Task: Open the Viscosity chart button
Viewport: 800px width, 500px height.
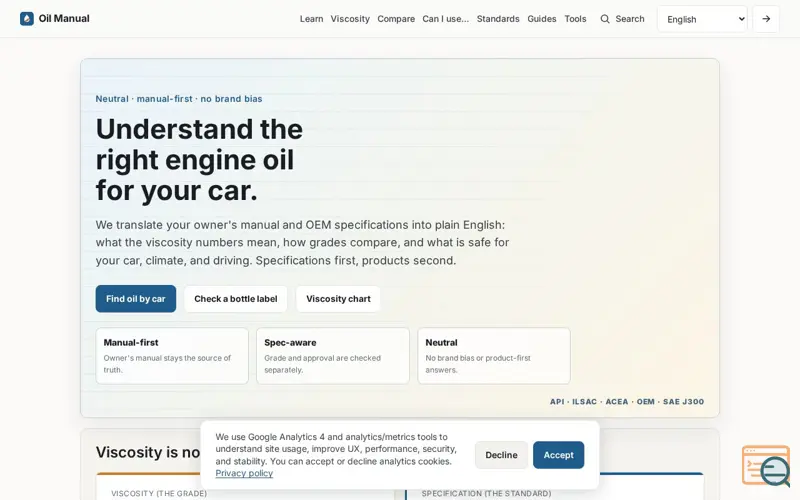Action: (338, 299)
